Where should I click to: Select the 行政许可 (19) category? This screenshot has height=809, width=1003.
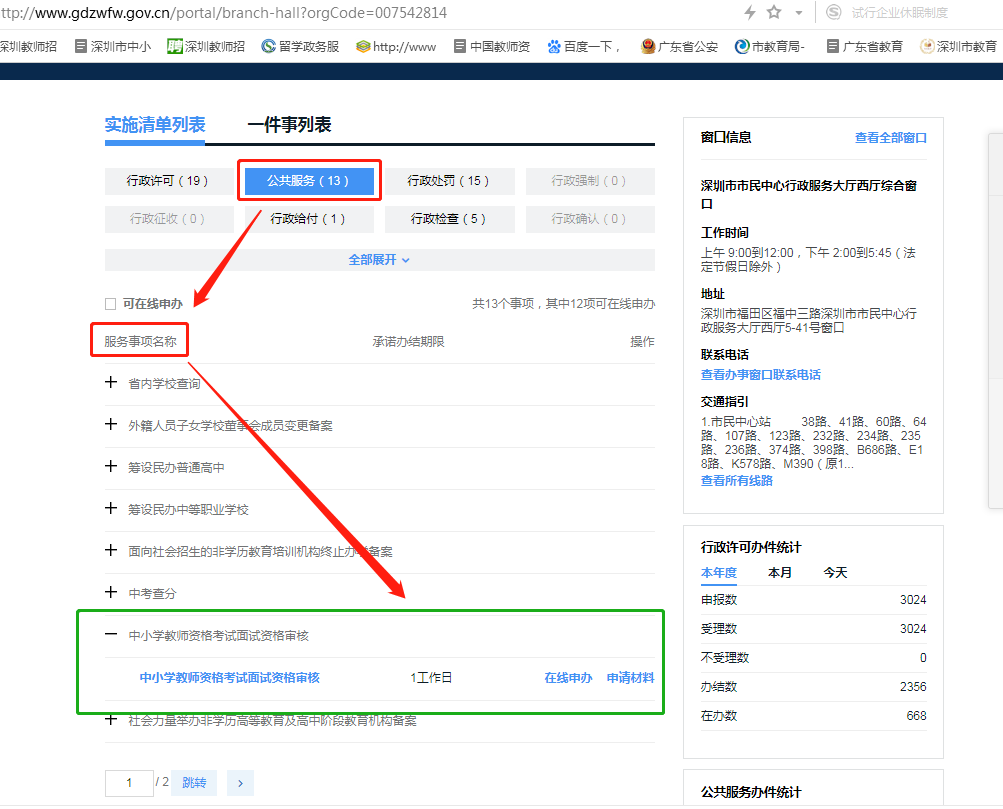(167, 181)
